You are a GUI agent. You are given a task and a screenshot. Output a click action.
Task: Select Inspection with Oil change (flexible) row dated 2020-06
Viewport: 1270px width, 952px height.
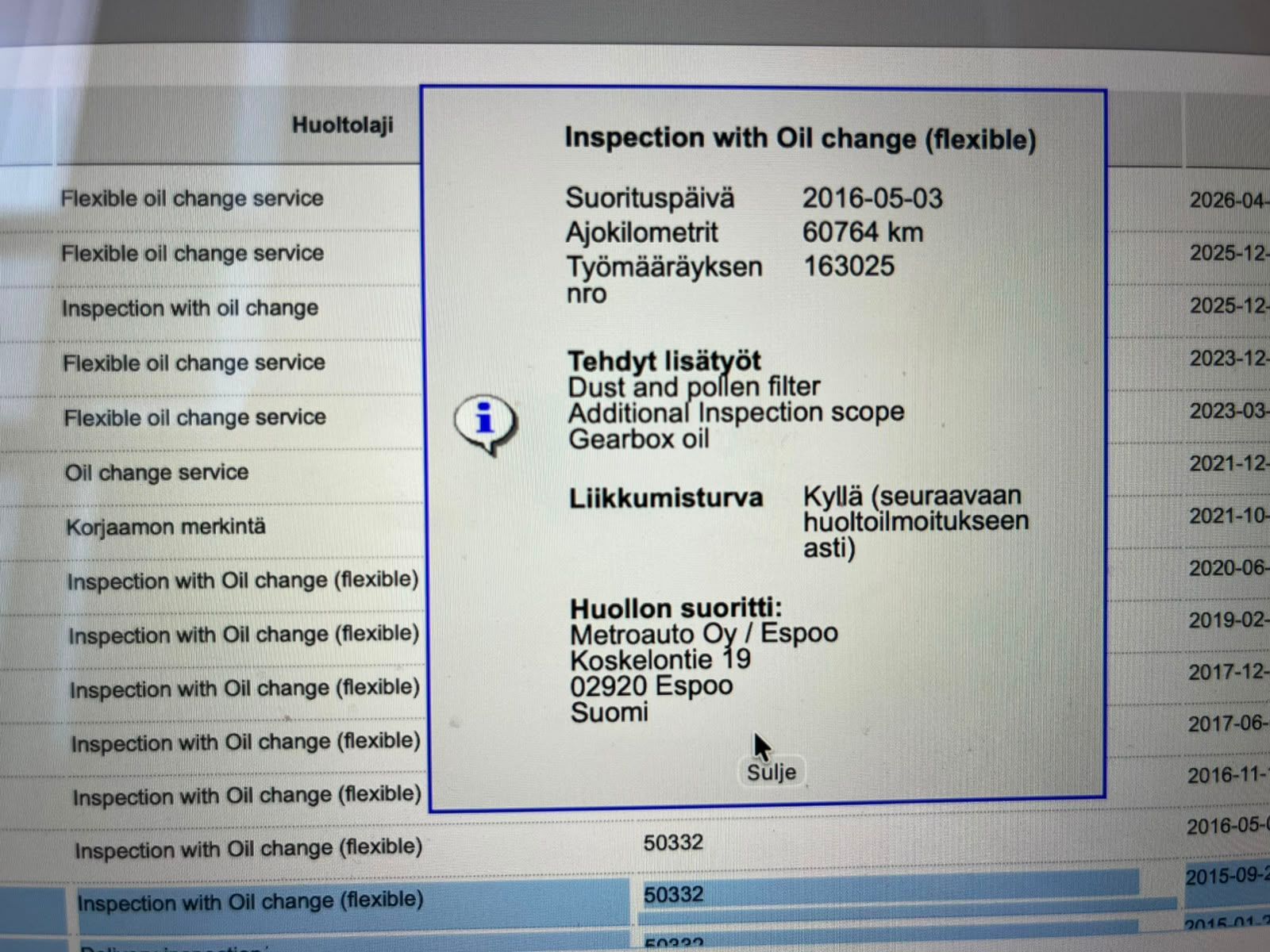pyautogui.click(x=242, y=581)
